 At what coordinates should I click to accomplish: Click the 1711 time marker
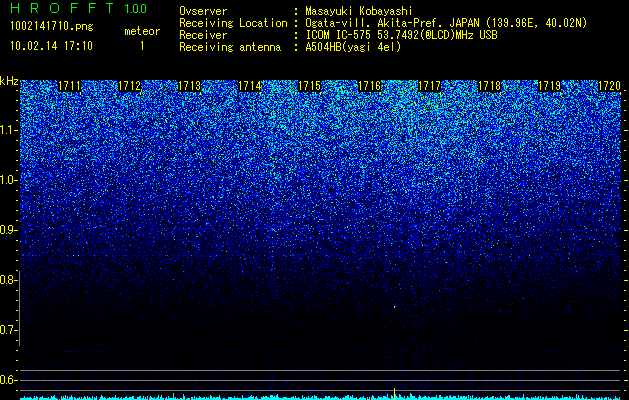click(70, 86)
